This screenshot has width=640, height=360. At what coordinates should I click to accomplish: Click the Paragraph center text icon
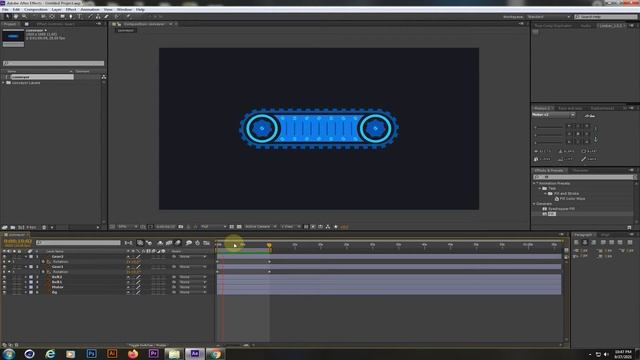coord(585,242)
